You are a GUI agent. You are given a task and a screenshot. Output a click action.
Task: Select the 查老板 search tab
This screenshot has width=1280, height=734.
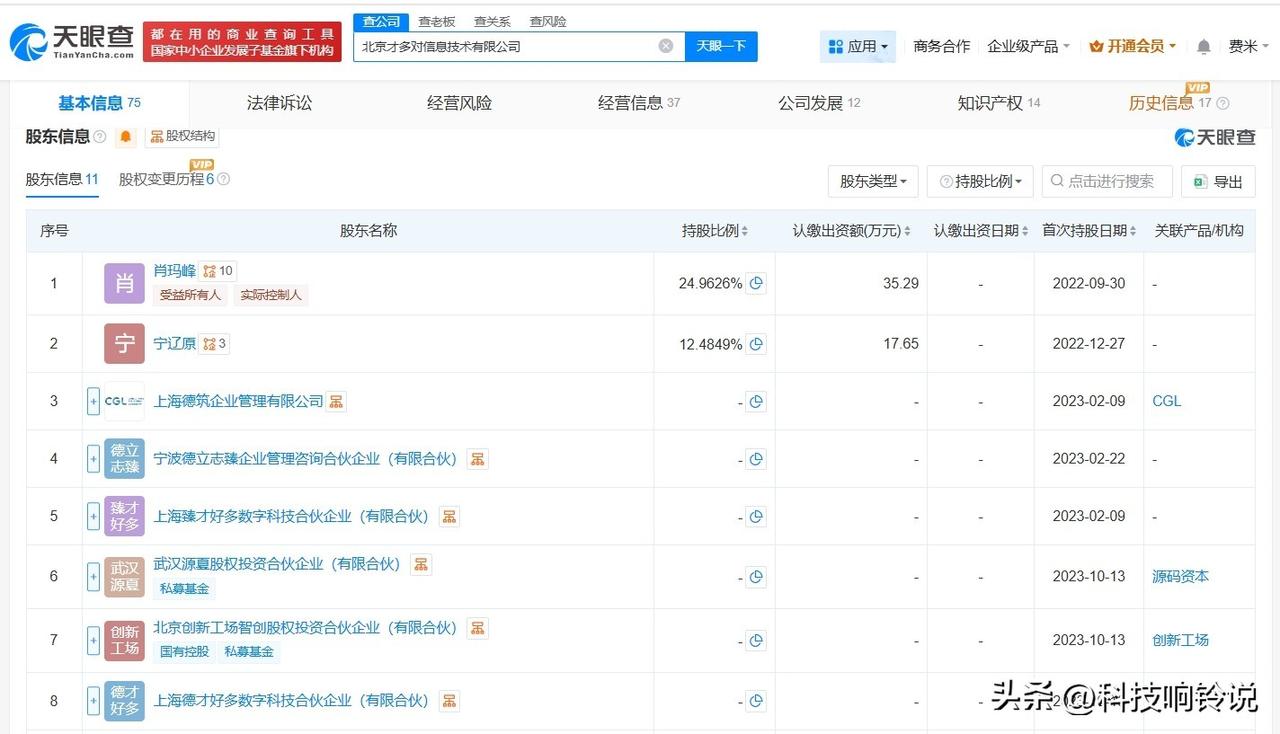click(436, 21)
